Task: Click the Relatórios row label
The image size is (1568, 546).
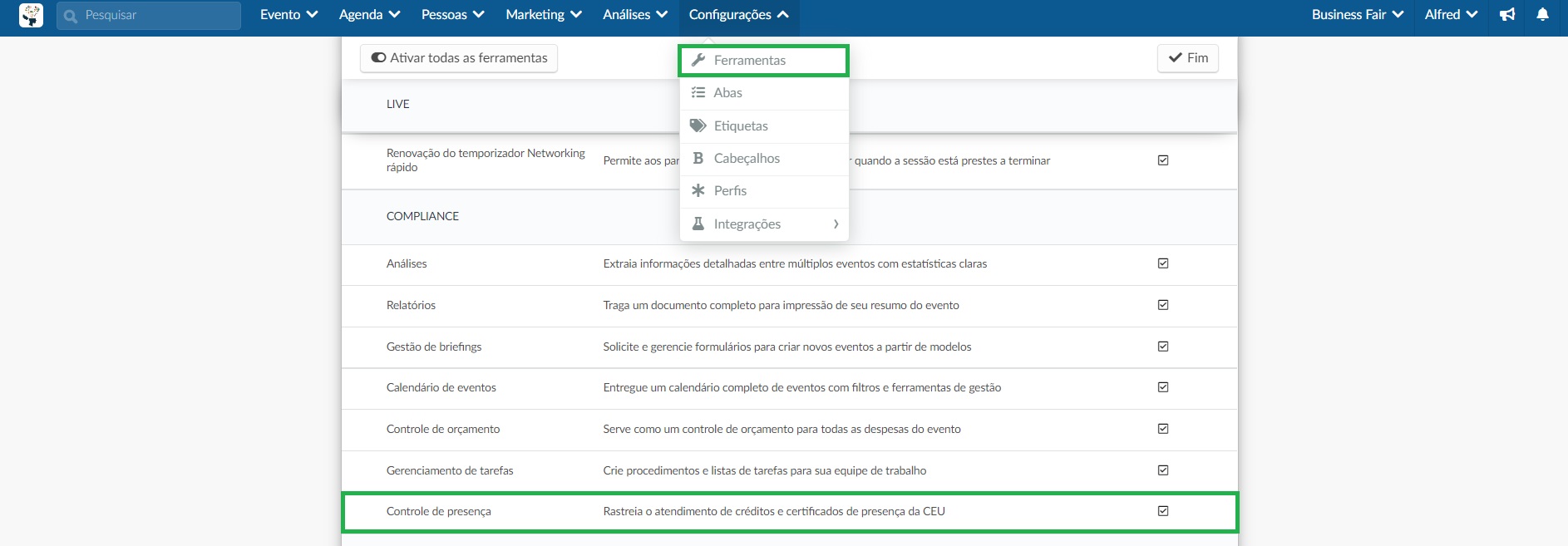Action: coord(411,305)
